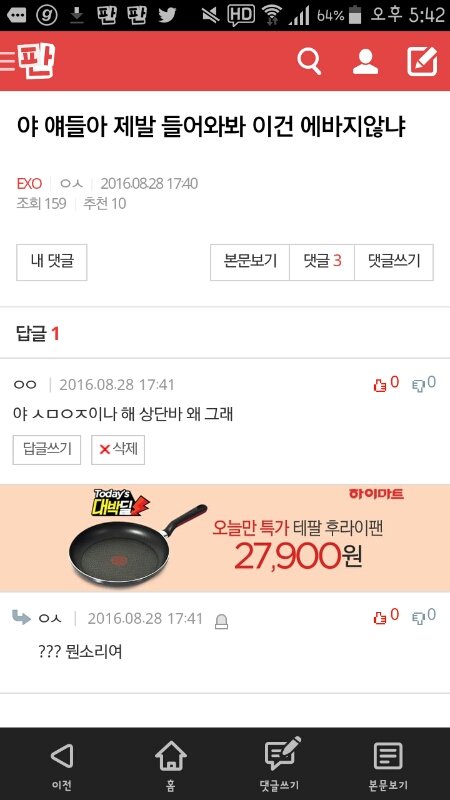Downvote the first comment by ㅇㅇ
The height and width of the screenshot is (800, 450).
424,384
